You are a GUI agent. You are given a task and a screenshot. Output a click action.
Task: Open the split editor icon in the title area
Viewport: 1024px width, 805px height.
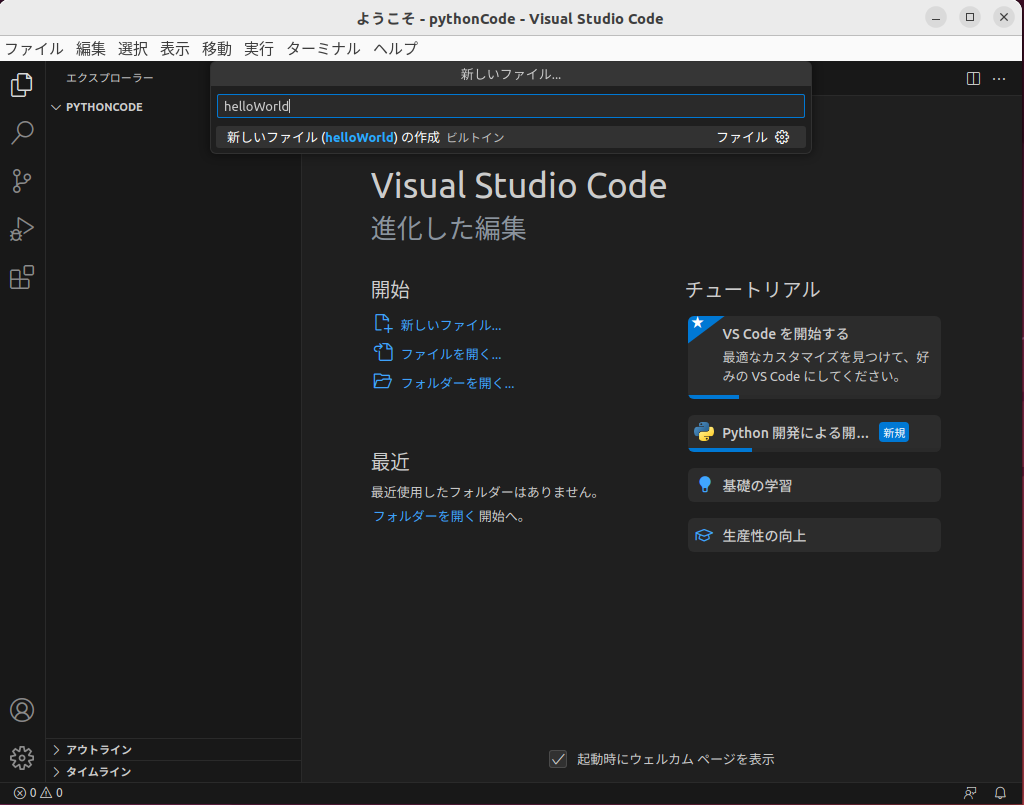[x=971, y=79]
